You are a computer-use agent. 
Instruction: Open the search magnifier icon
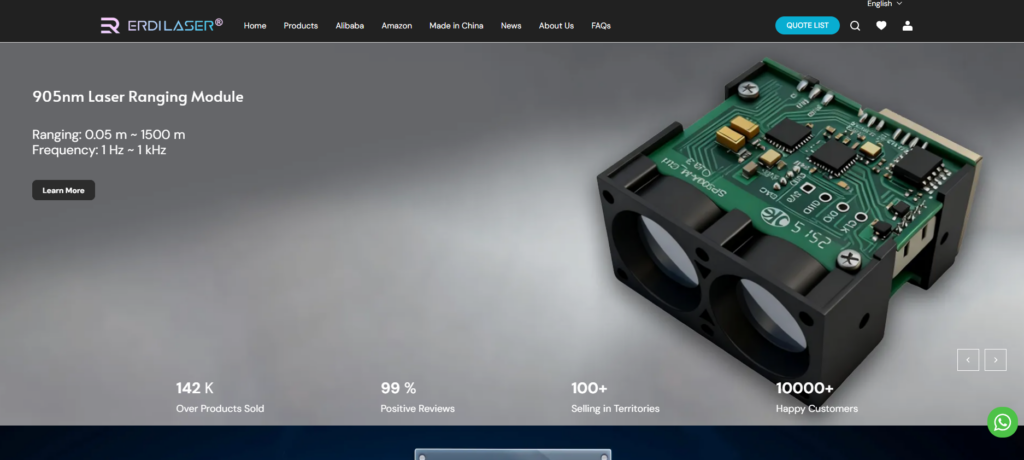click(x=855, y=25)
